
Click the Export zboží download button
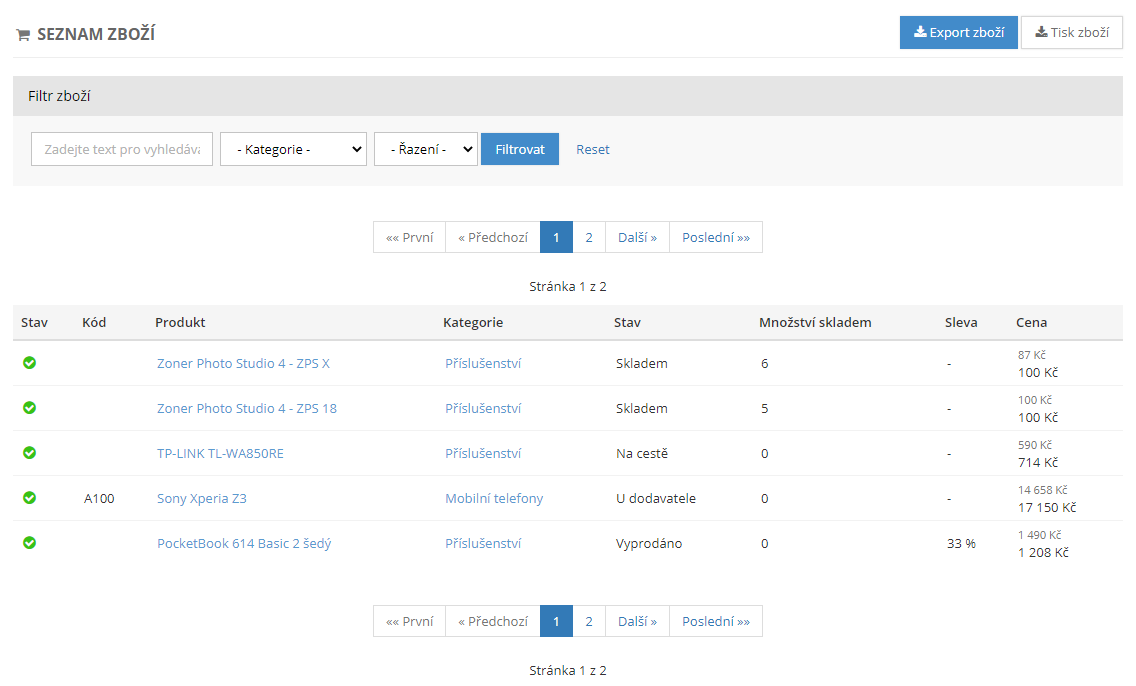pyautogui.click(x=958, y=32)
